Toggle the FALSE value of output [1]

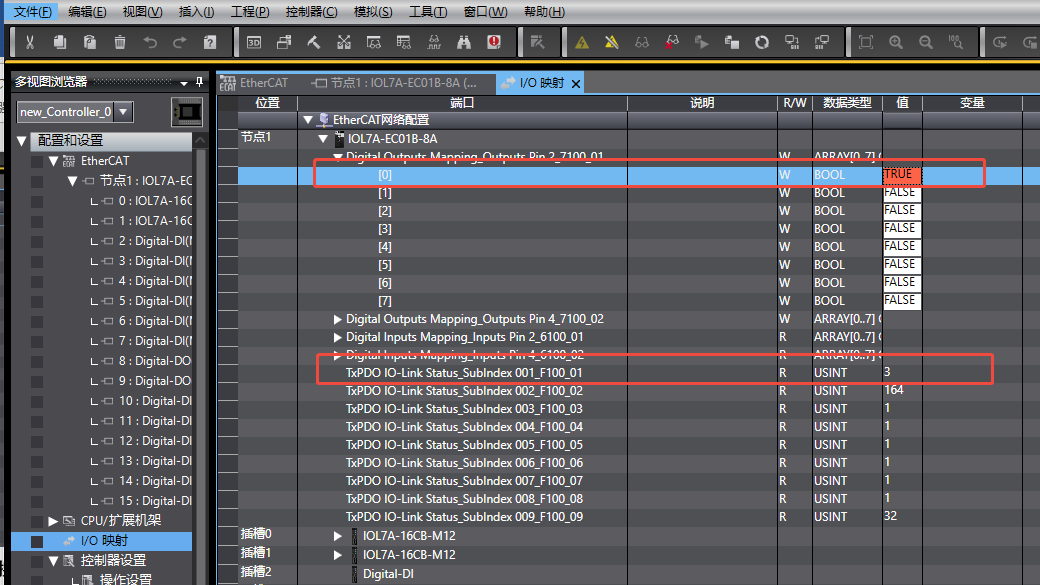tap(901, 193)
